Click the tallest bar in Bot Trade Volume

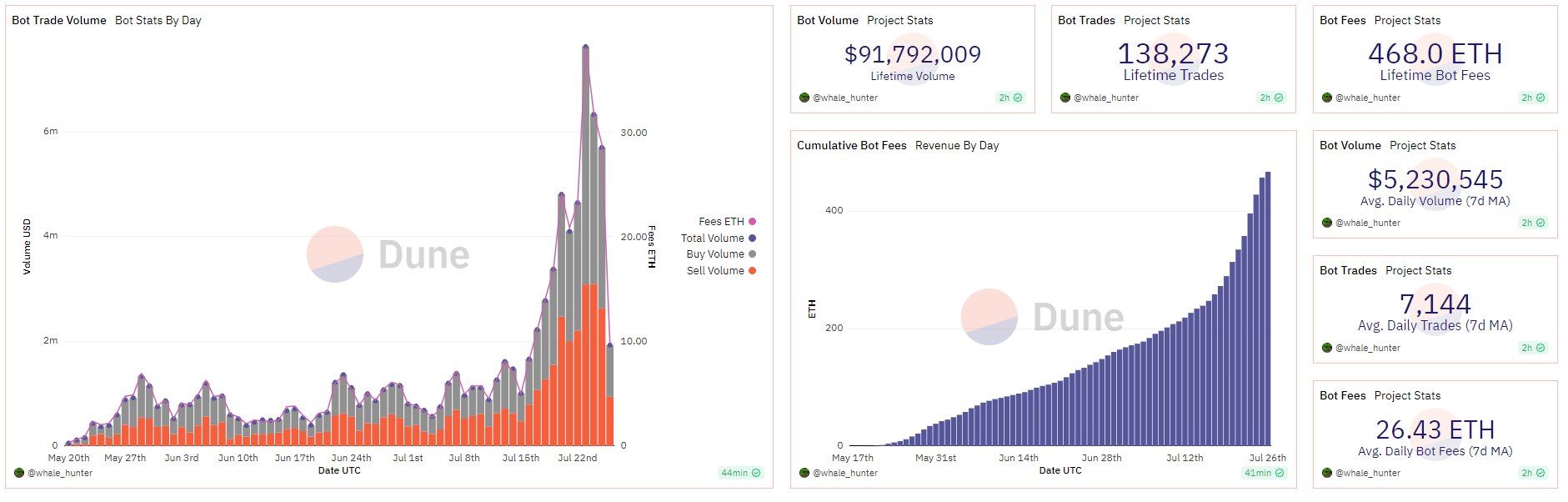pos(586,250)
